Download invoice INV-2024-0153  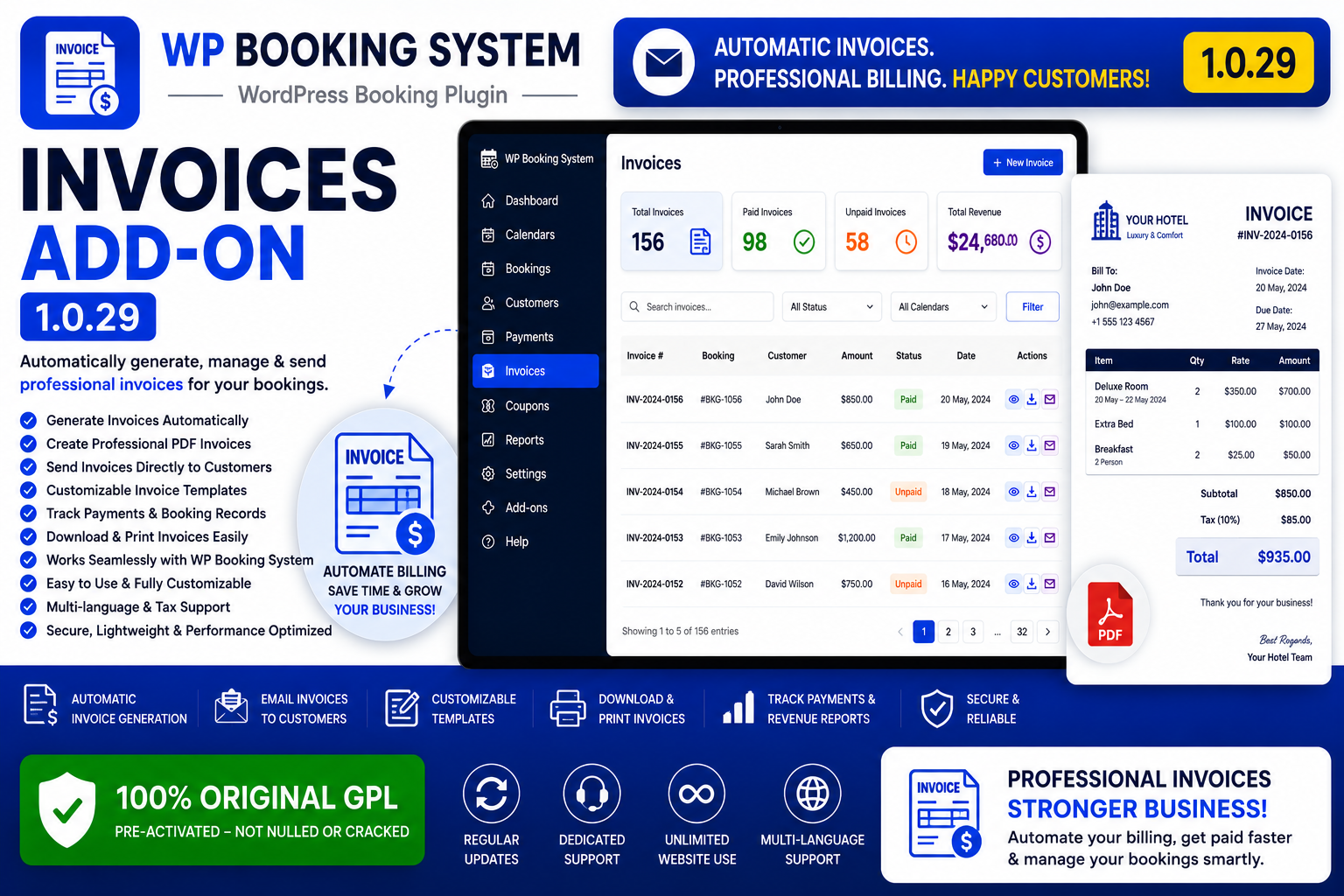click(x=1032, y=538)
